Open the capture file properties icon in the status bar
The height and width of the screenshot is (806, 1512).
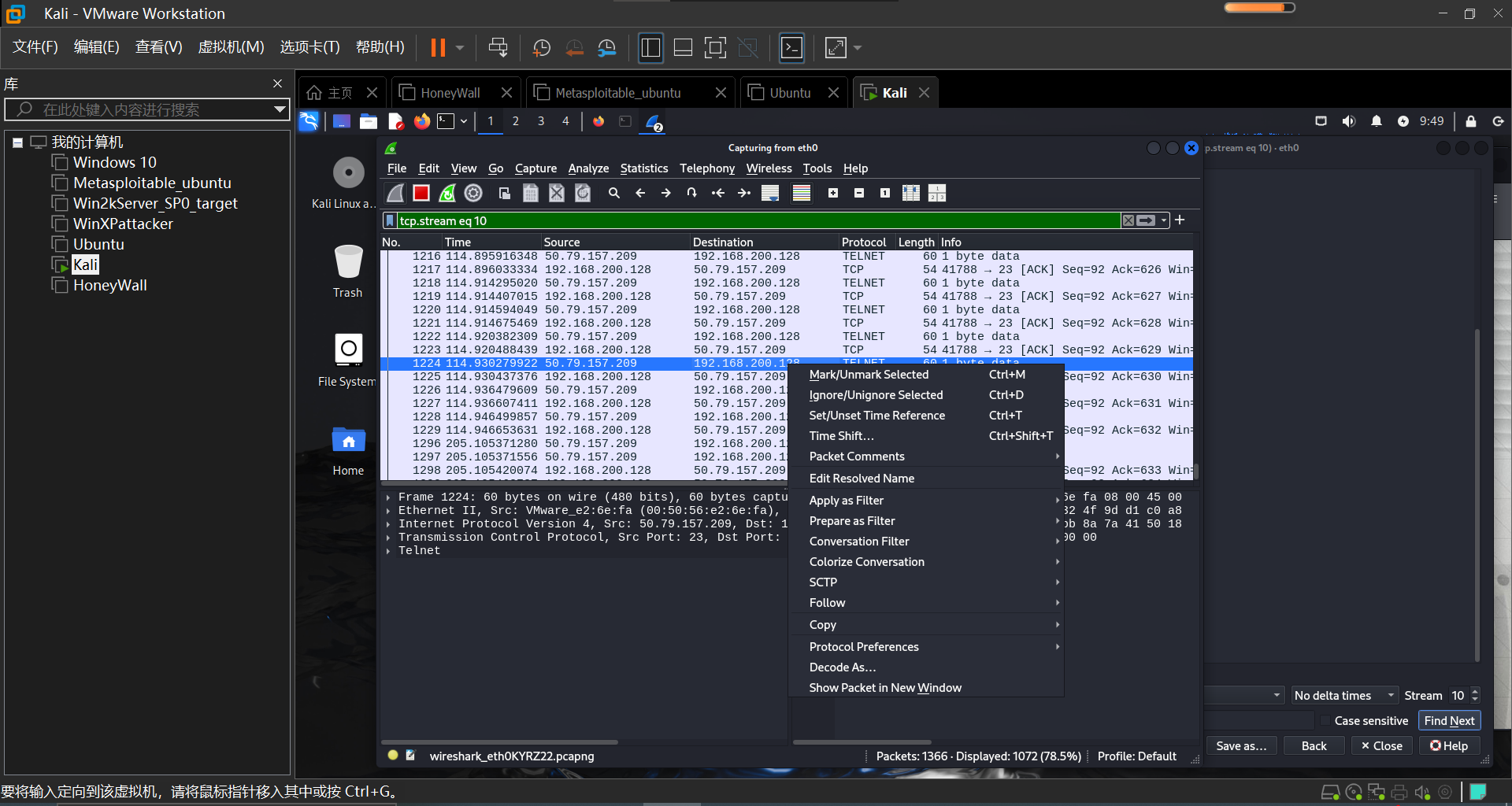tap(410, 756)
